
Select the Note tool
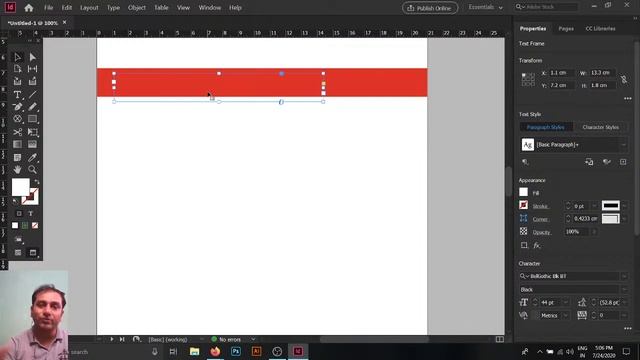pos(18,158)
